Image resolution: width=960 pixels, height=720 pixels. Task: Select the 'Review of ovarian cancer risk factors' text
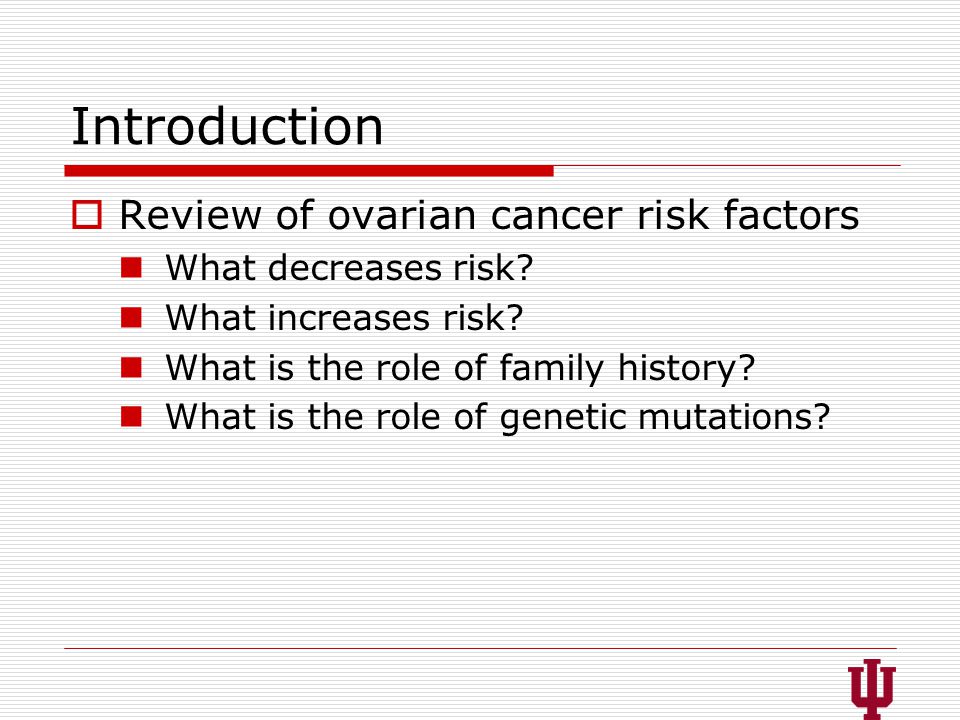pos(489,215)
